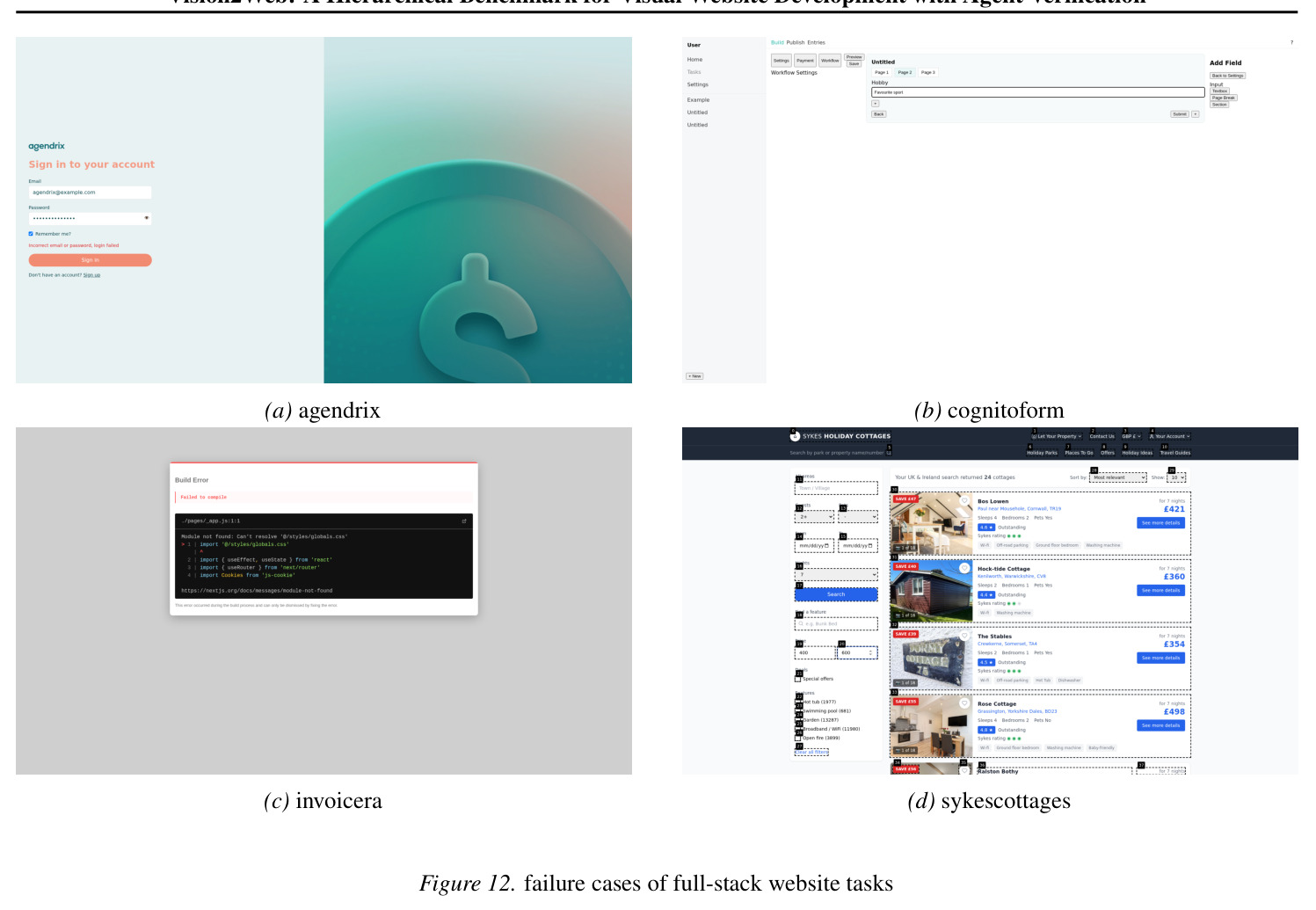This screenshot has height=910, width=1316.
Task: Open the Sort by 'Most relevant' dropdown
Action: 1118,477
